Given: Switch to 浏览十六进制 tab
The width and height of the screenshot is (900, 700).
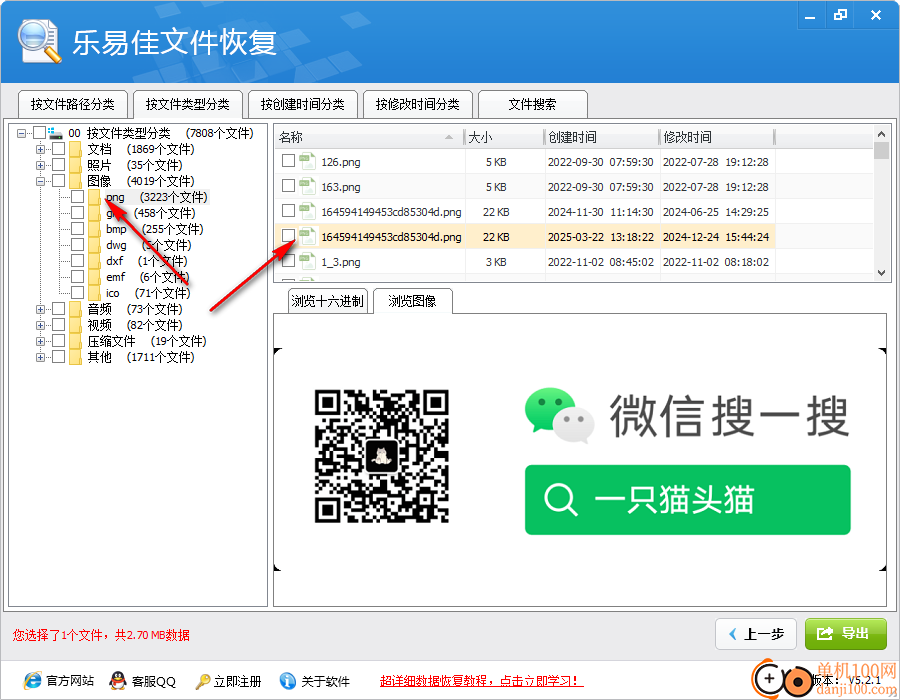Looking at the screenshot, I should [327, 301].
